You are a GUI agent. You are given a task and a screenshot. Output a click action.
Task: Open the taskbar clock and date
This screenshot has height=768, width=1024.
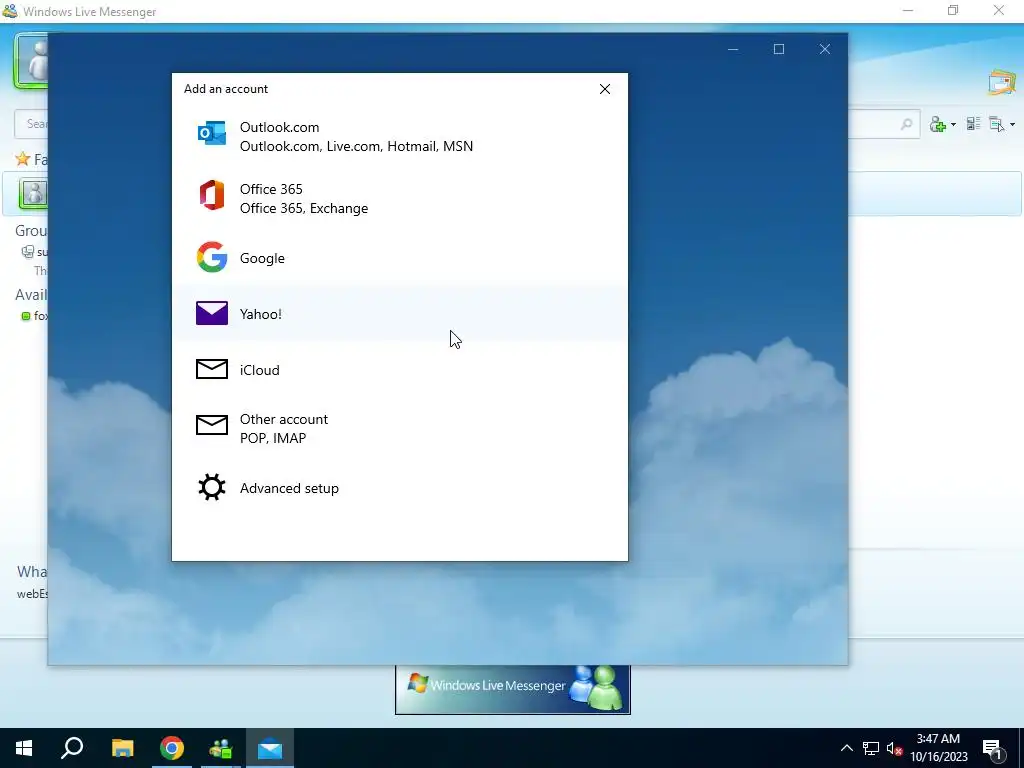pyautogui.click(x=938, y=748)
